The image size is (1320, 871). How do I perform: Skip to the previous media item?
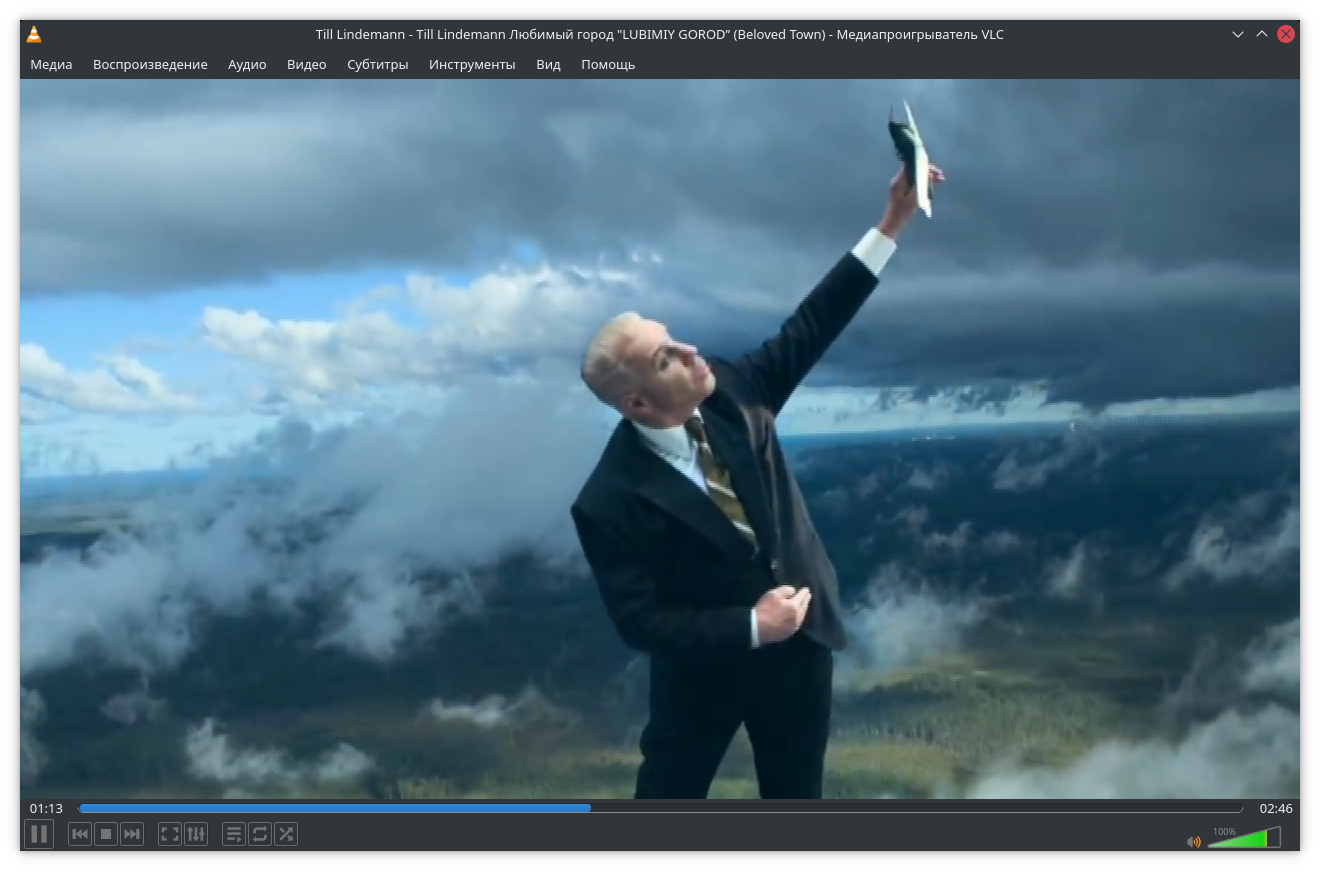[x=80, y=834]
